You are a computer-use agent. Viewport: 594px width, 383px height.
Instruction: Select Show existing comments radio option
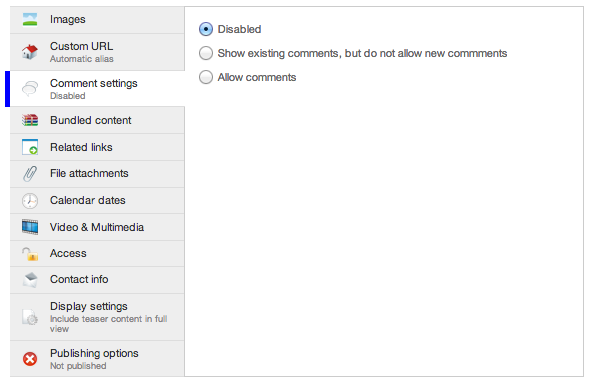[206, 53]
